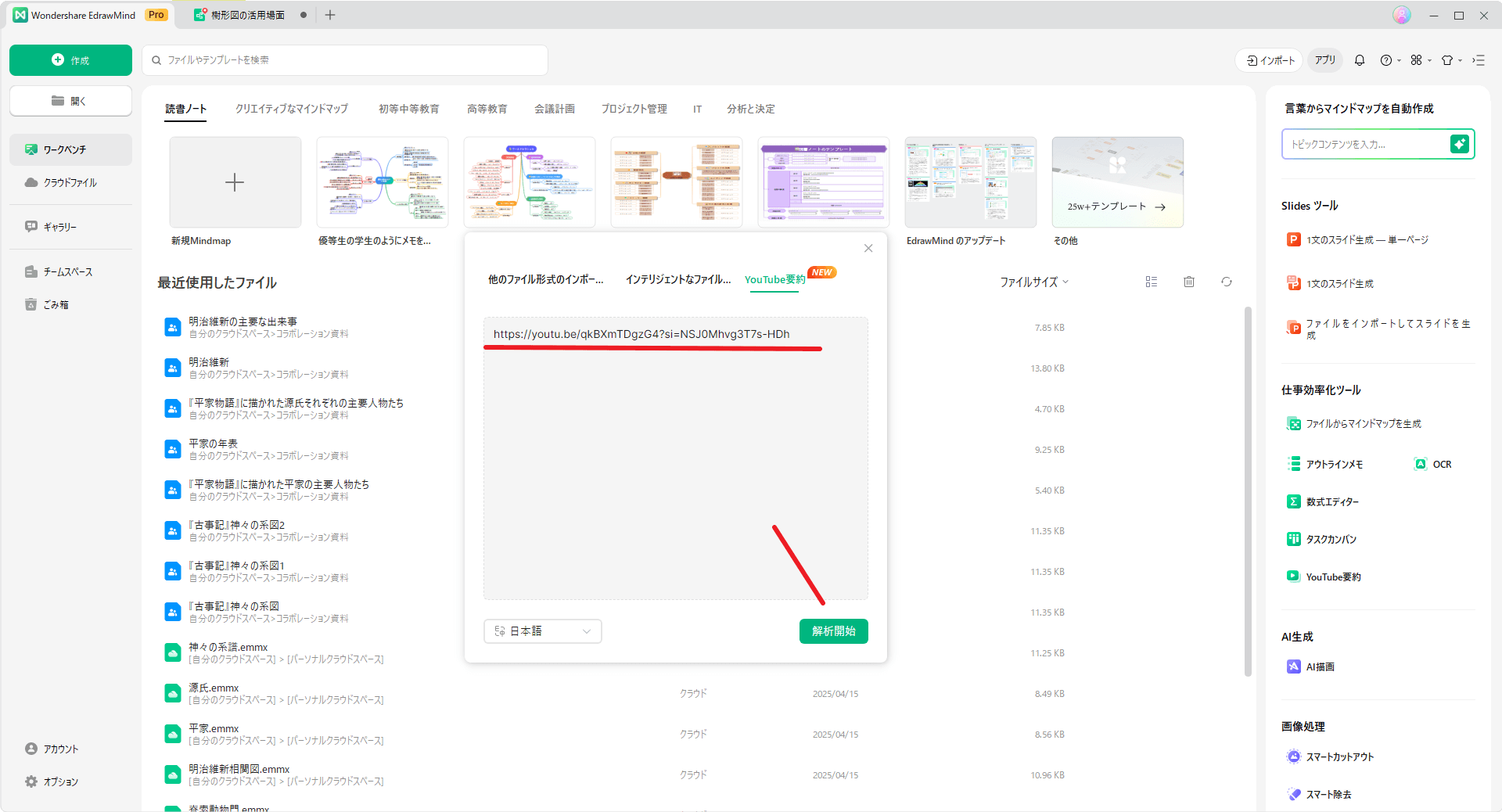Viewport: 1502px width, 812px height.
Task: Switch to the IT template tab
Action: pos(697,109)
